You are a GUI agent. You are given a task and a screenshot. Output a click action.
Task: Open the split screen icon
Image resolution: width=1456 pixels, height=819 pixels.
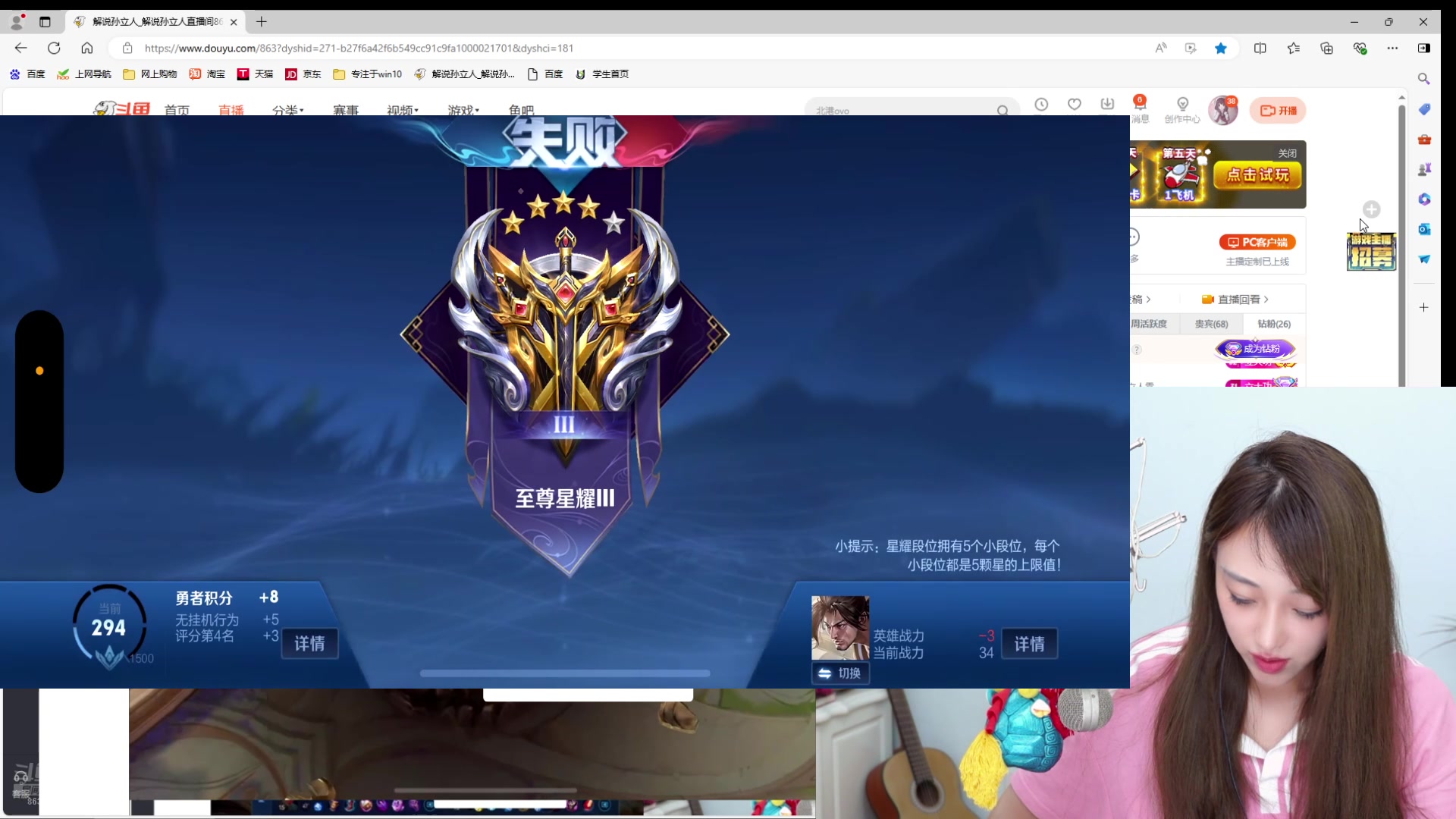pyautogui.click(x=1260, y=48)
